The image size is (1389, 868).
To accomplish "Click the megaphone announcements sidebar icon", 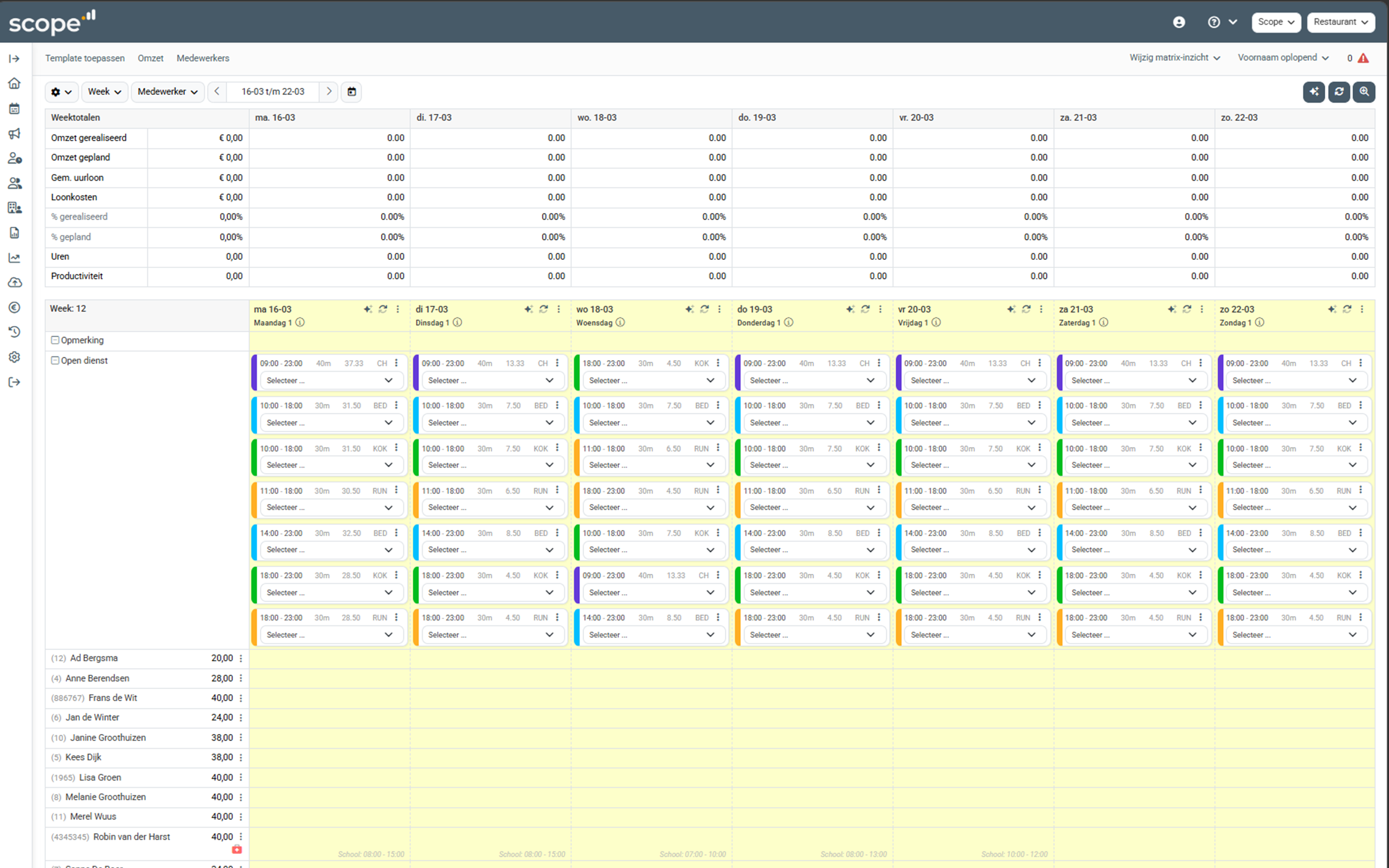I will (14, 134).
